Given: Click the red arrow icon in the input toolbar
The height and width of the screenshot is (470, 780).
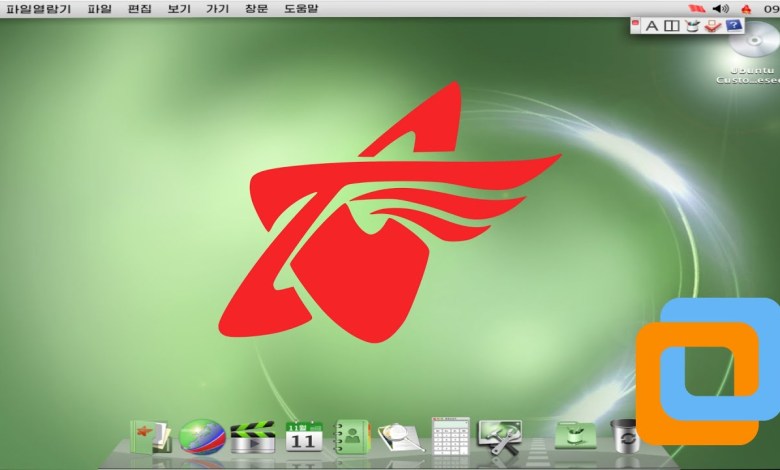Looking at the screenshot, I should click(x=713, y=26).
